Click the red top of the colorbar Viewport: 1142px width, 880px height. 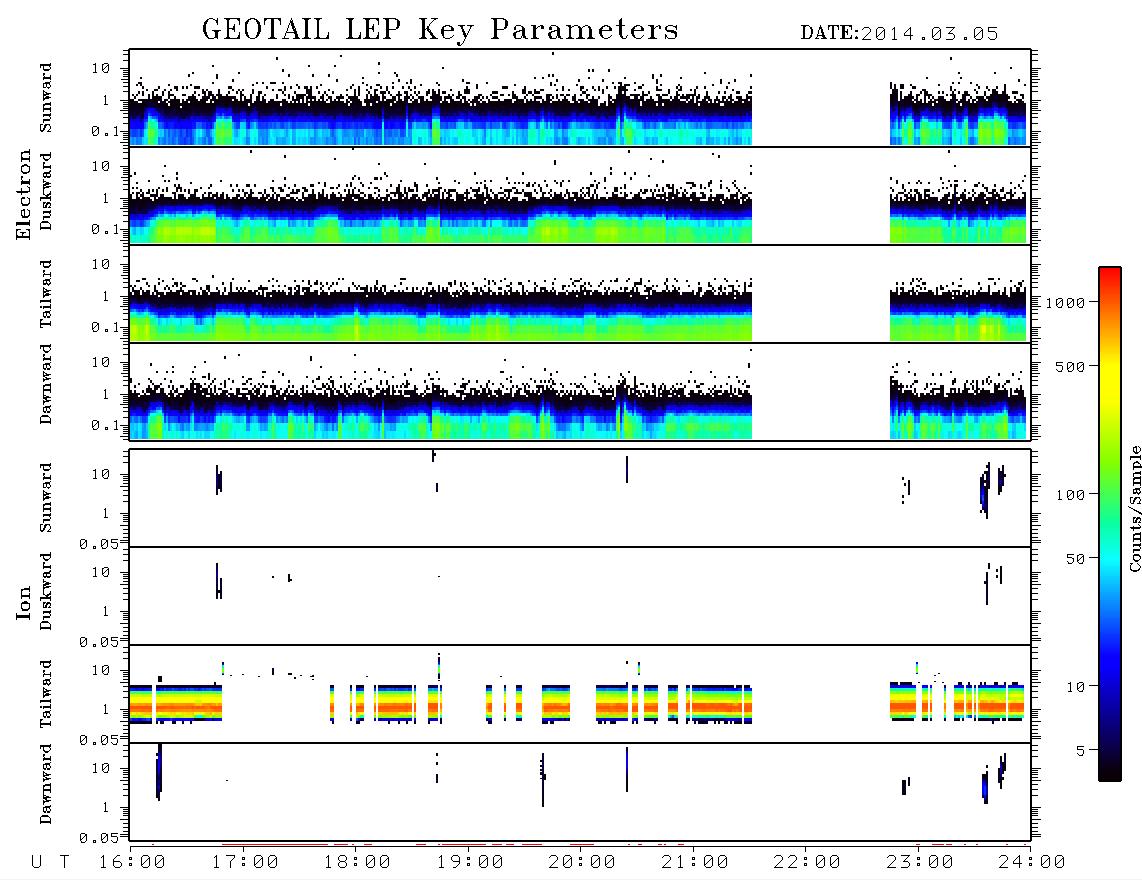click(x=1110, y=274)
